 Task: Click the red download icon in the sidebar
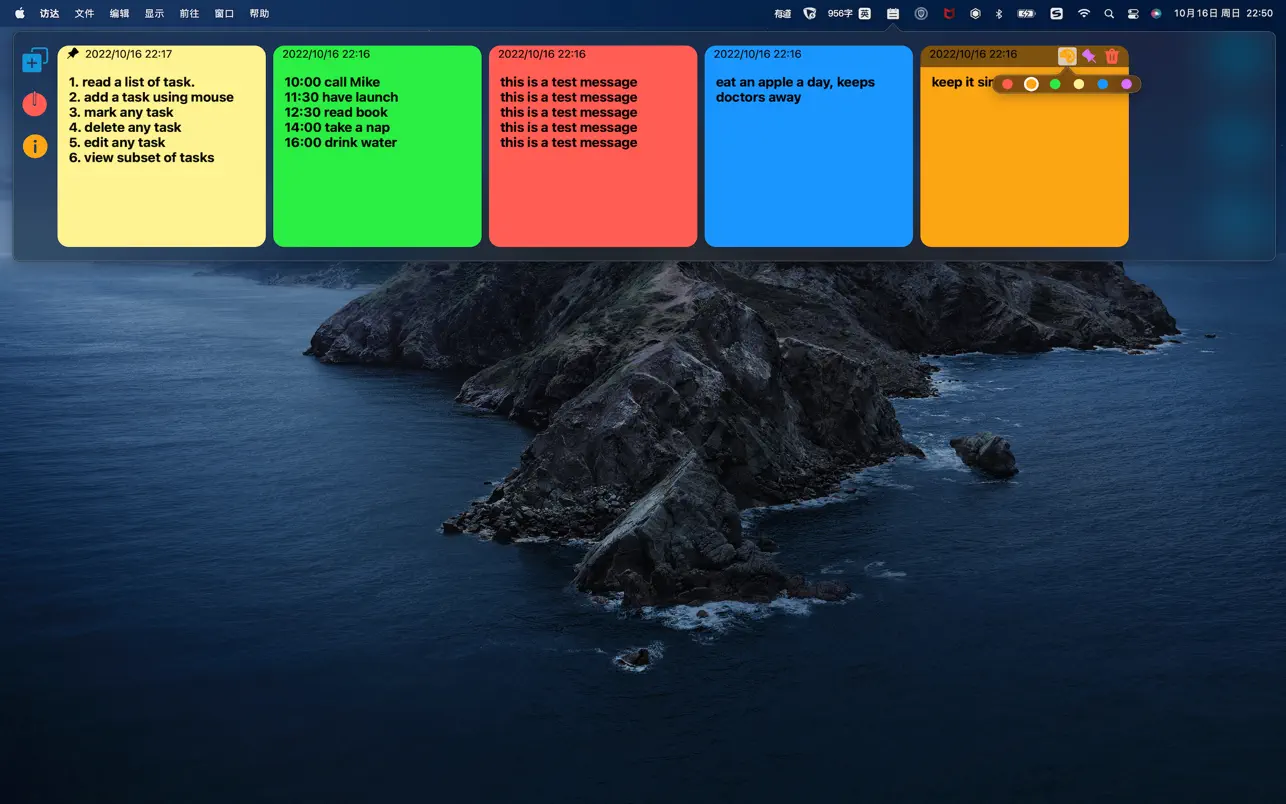(35, 103)
